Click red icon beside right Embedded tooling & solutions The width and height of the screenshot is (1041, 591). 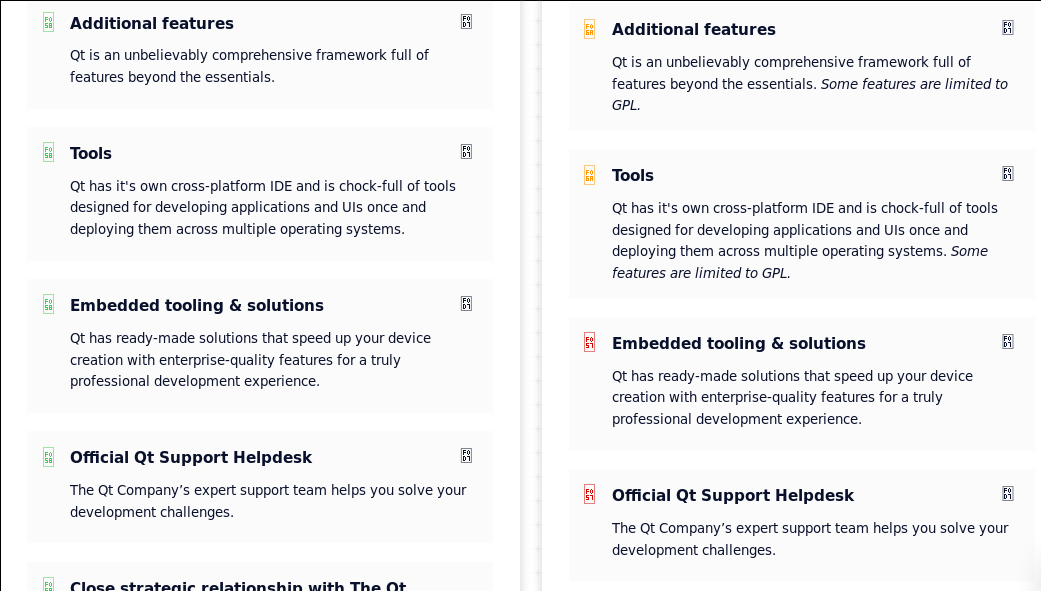pyautogui.click(x=590, y=342)
